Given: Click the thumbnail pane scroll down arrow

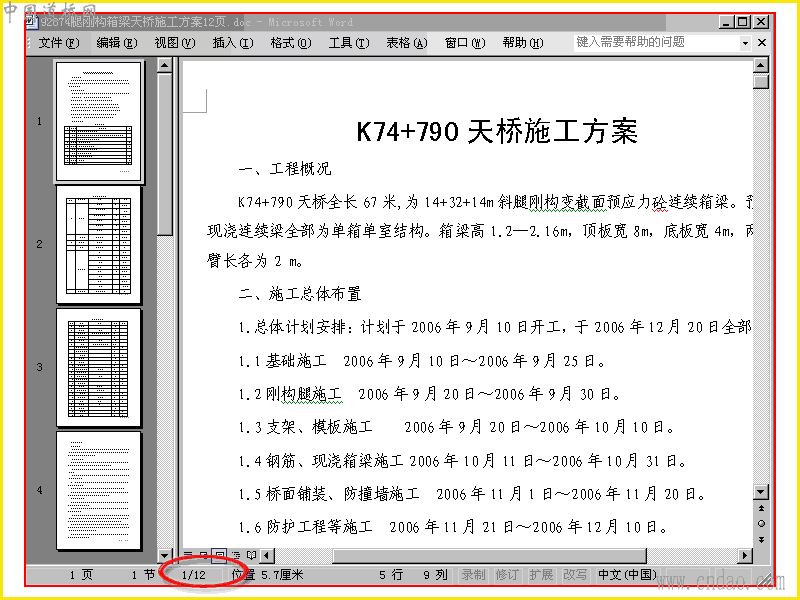Looking at the screenshot, I should (164, 555).
